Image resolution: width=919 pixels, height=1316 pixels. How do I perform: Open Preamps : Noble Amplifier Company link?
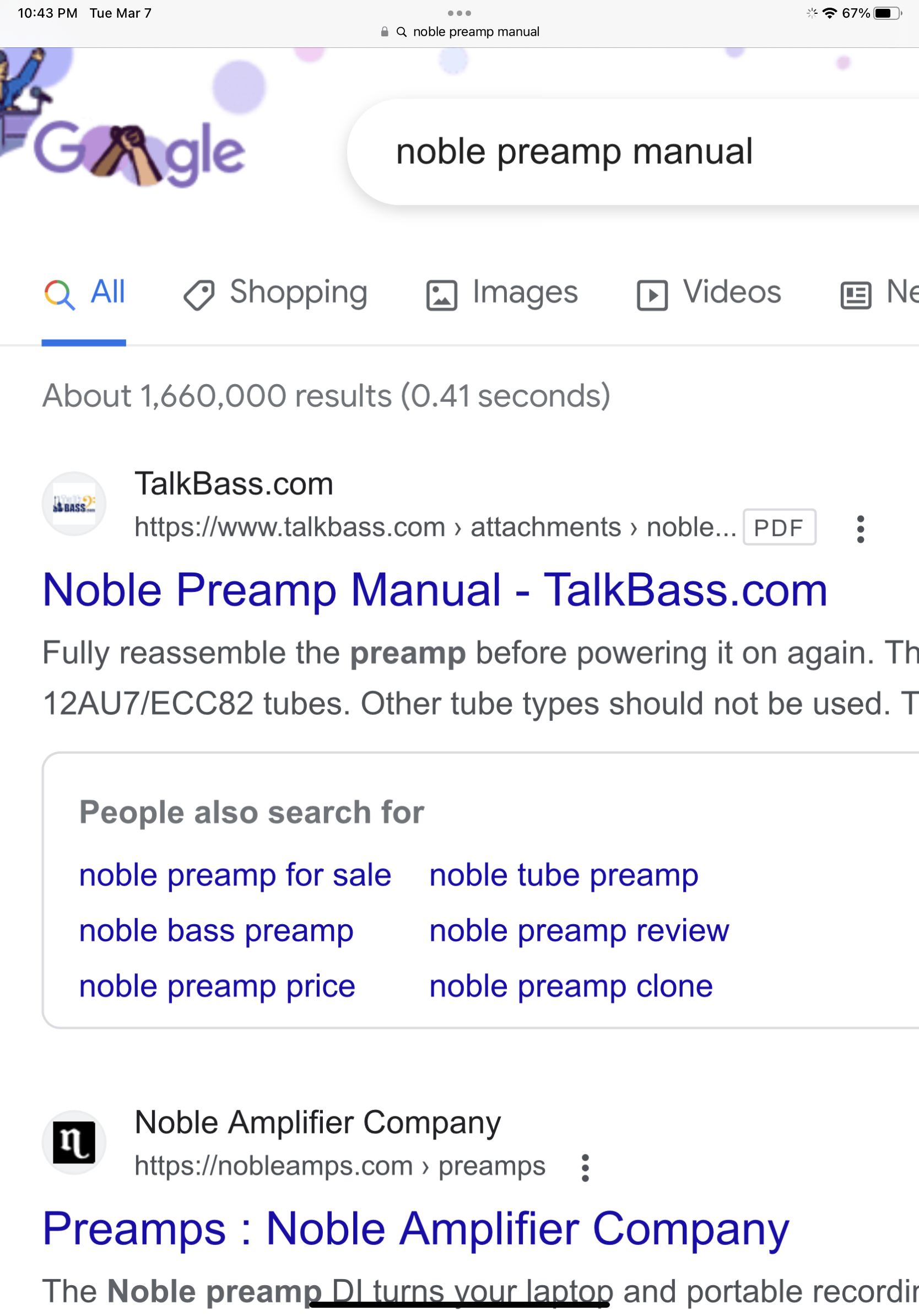pos(416,1228)
